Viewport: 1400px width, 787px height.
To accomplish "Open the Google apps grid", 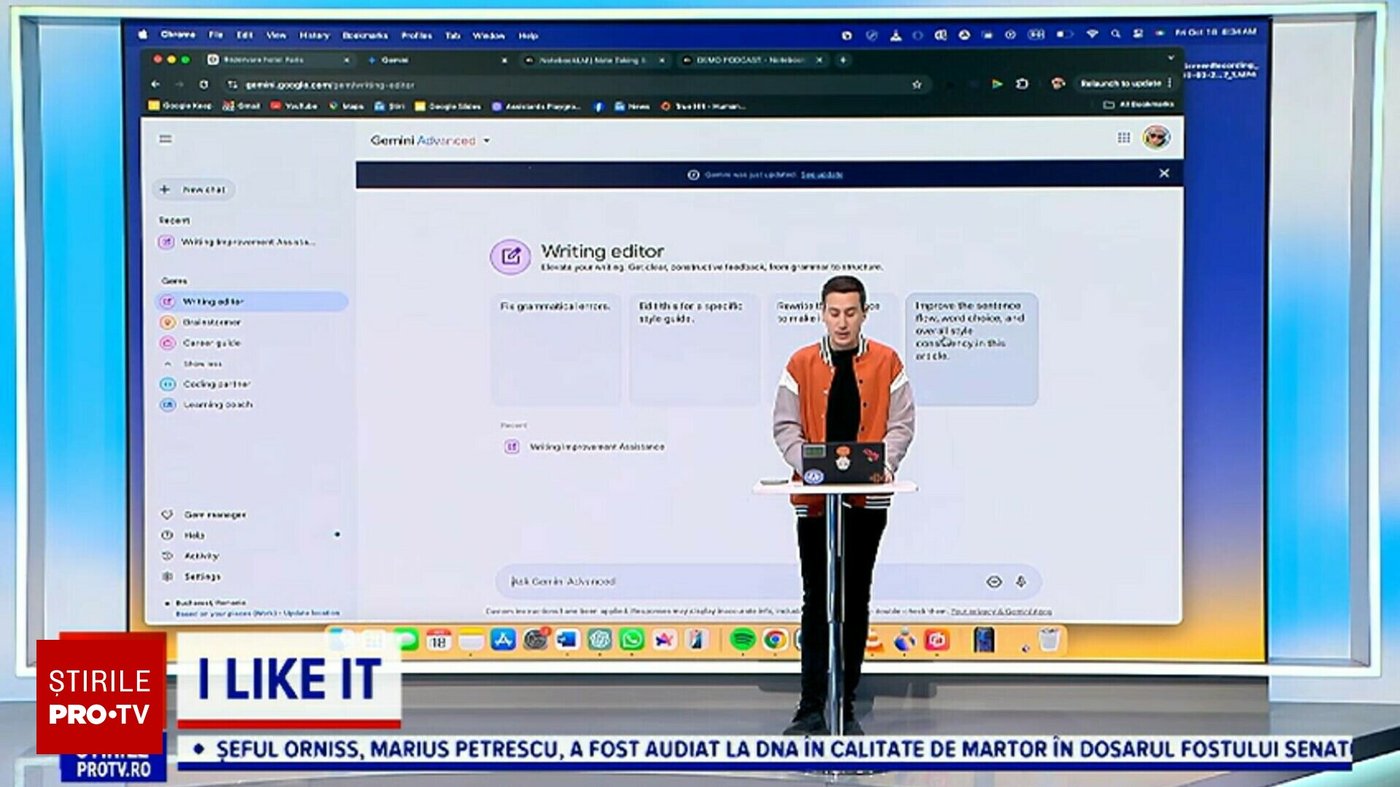I will 1124,138.
